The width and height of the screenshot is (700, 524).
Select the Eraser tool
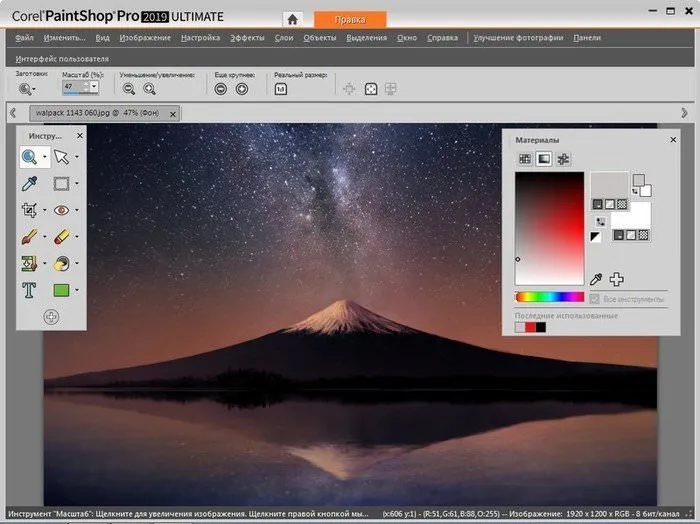[x=61, y=238]
